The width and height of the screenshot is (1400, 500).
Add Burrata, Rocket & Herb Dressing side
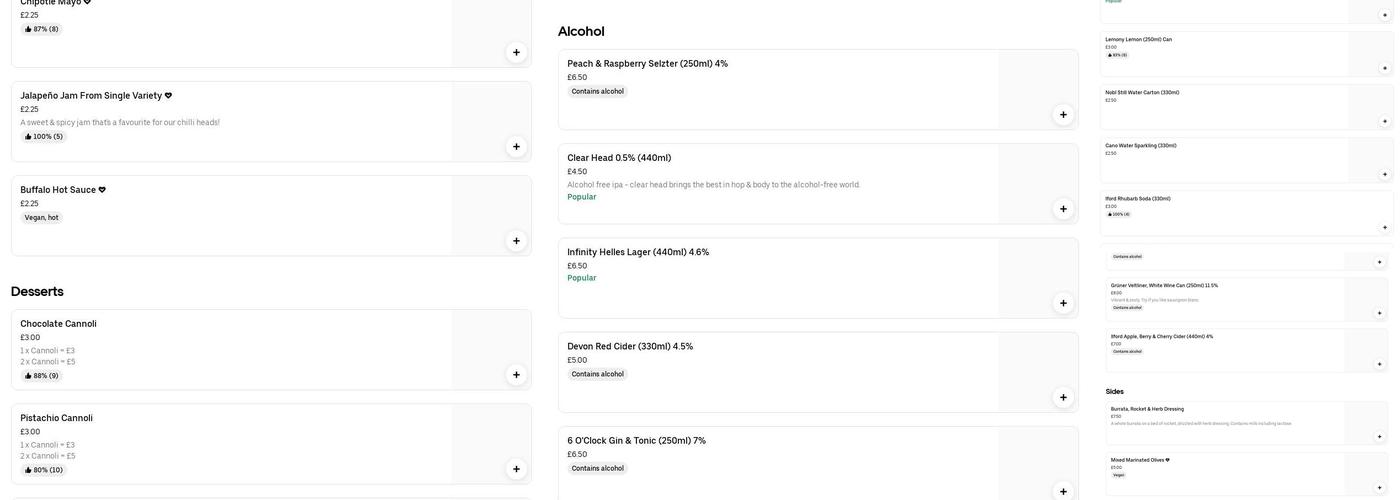click(x=1380, y=437)
